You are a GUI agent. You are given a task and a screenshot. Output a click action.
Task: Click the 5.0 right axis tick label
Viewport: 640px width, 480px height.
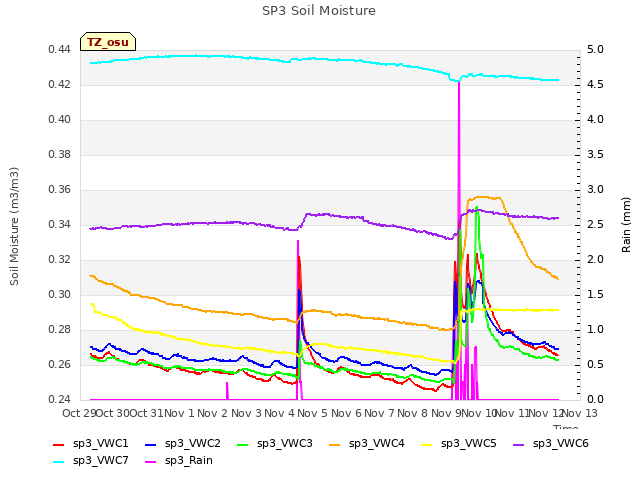595,50
